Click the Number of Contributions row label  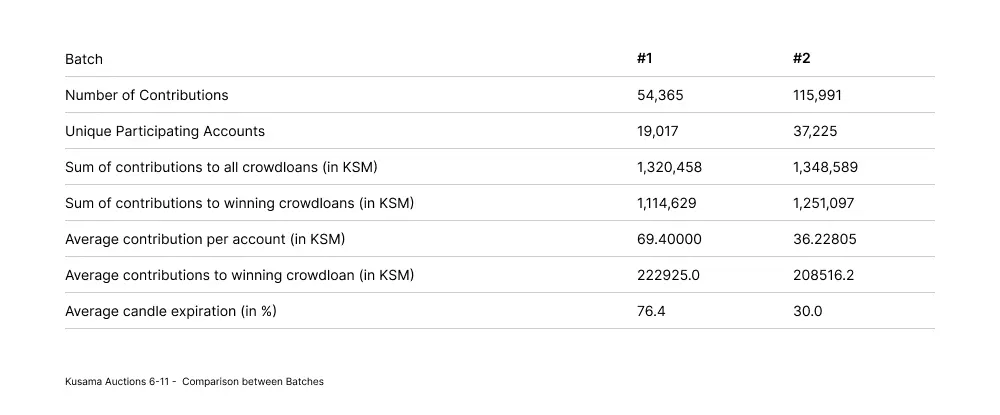pos(147,95)
